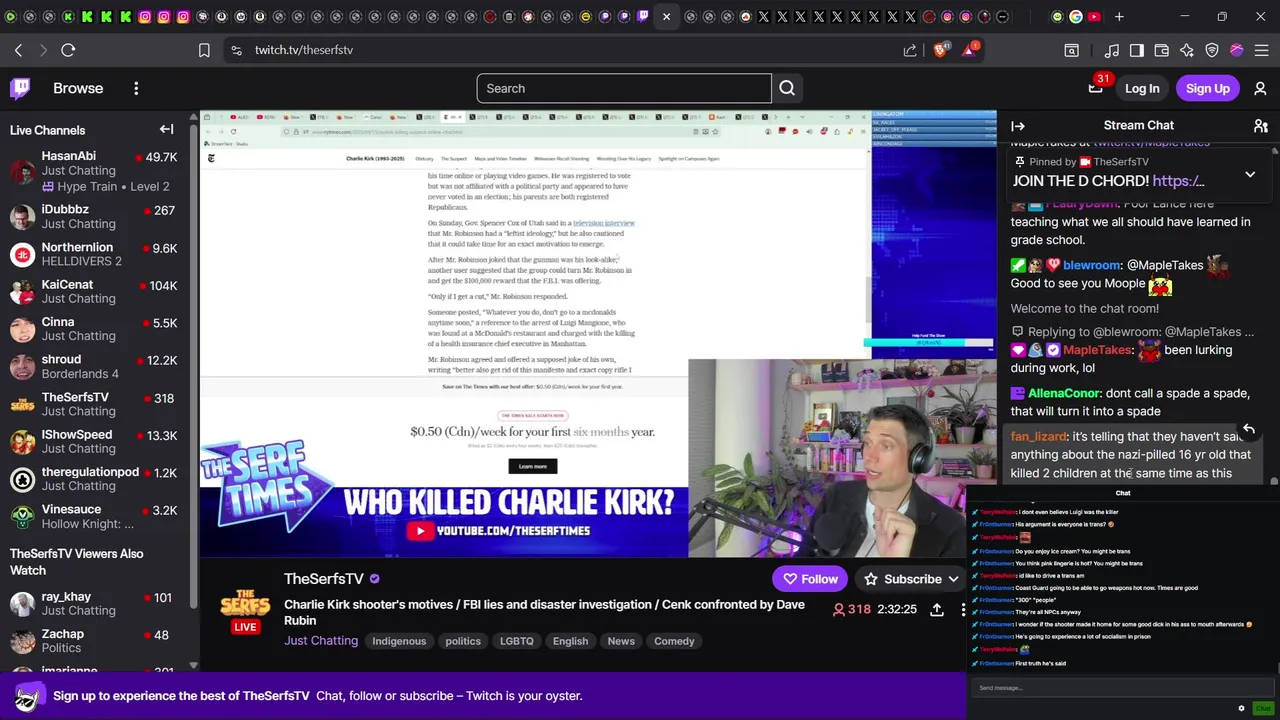Viewport: 1280px width, 720px height.
Task: Open Leo AI sparkle icon
Action: tap(1187, 50)
